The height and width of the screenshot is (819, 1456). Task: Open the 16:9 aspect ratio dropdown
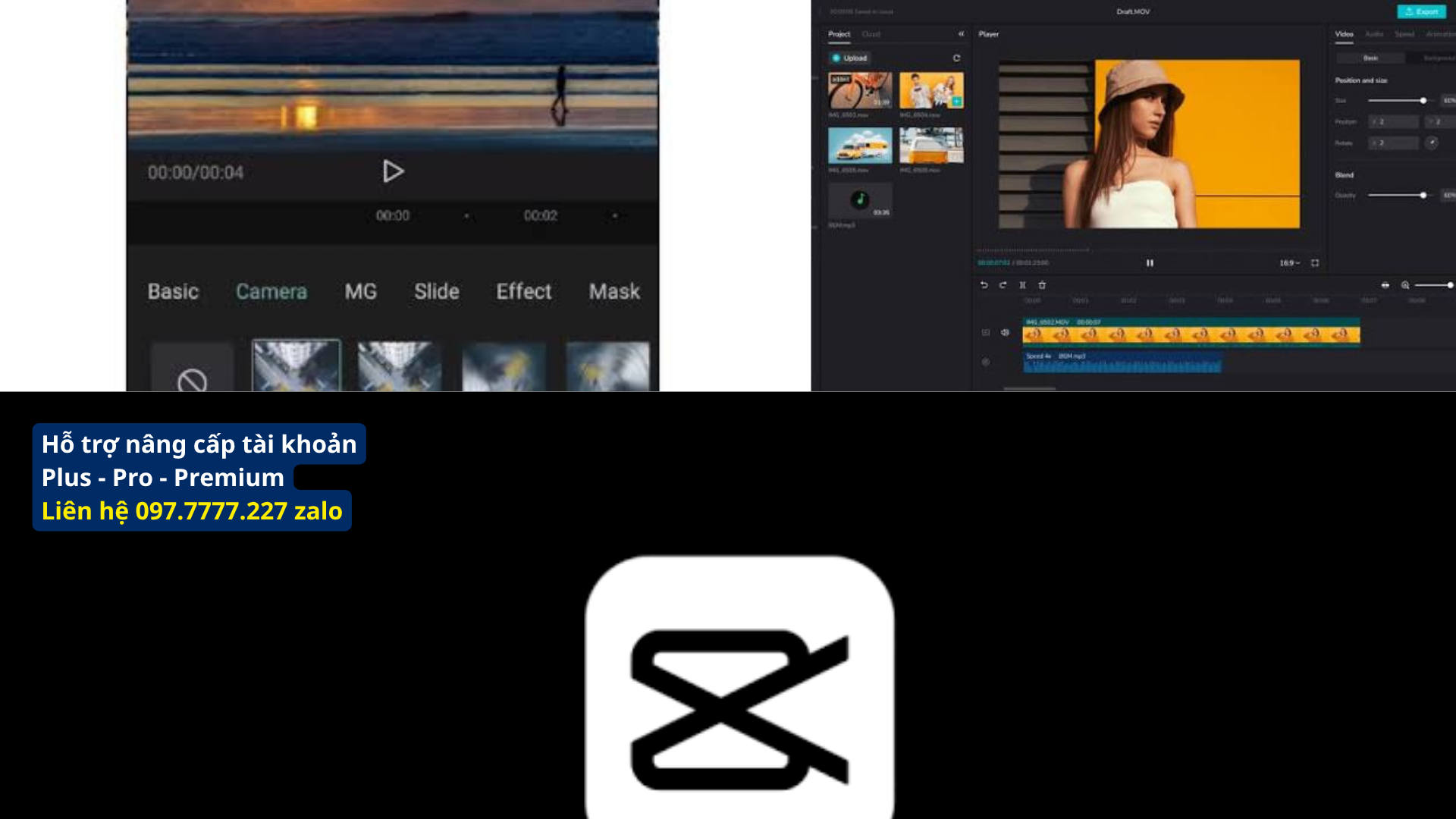pos(1289,263)
